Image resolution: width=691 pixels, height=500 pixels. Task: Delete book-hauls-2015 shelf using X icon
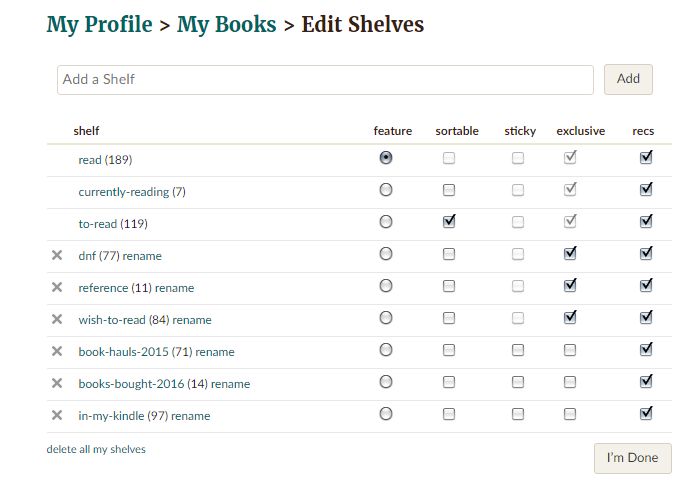[x=57, y=351]
